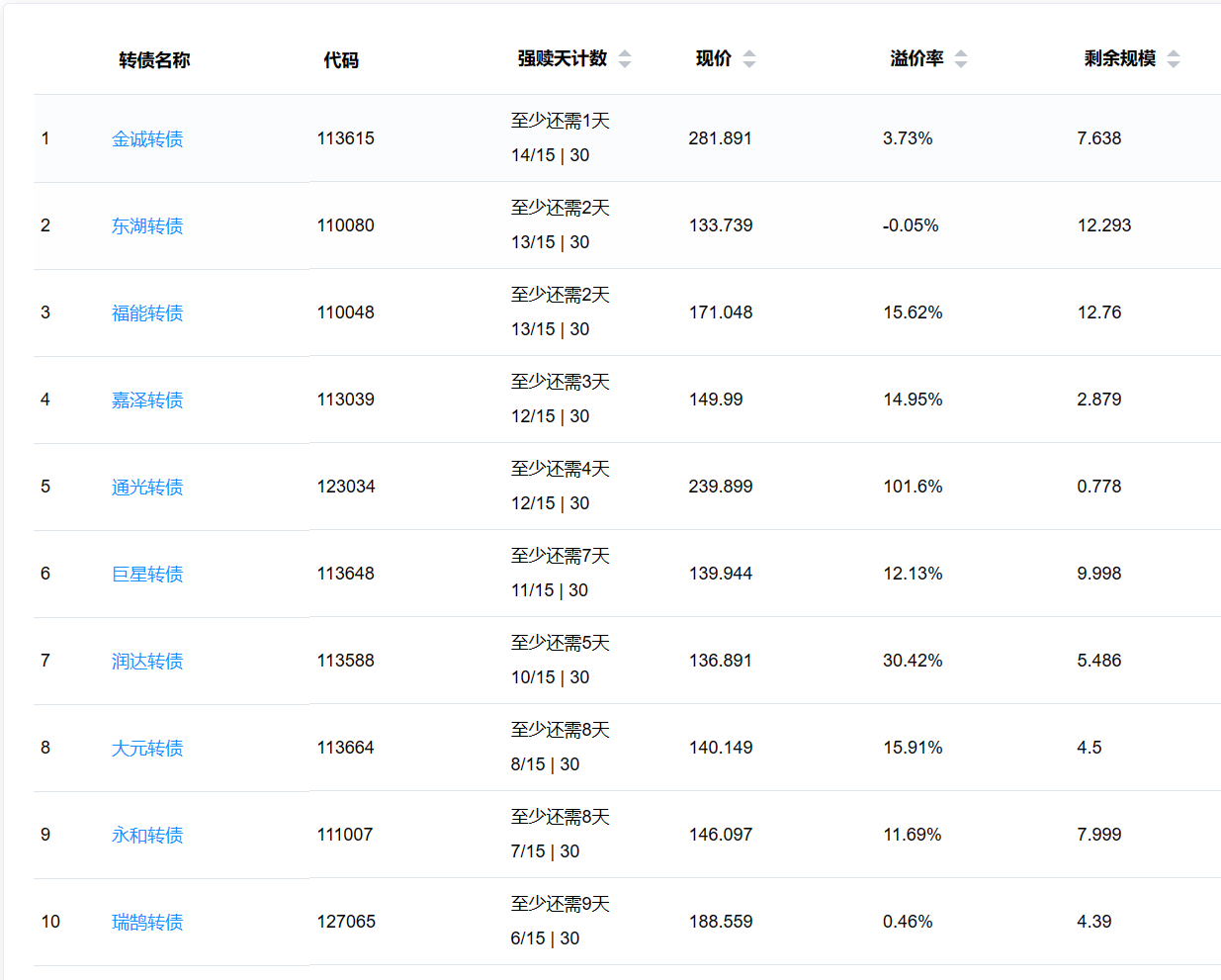Click the 巨星转债 bond name

[x=147, y=575]
